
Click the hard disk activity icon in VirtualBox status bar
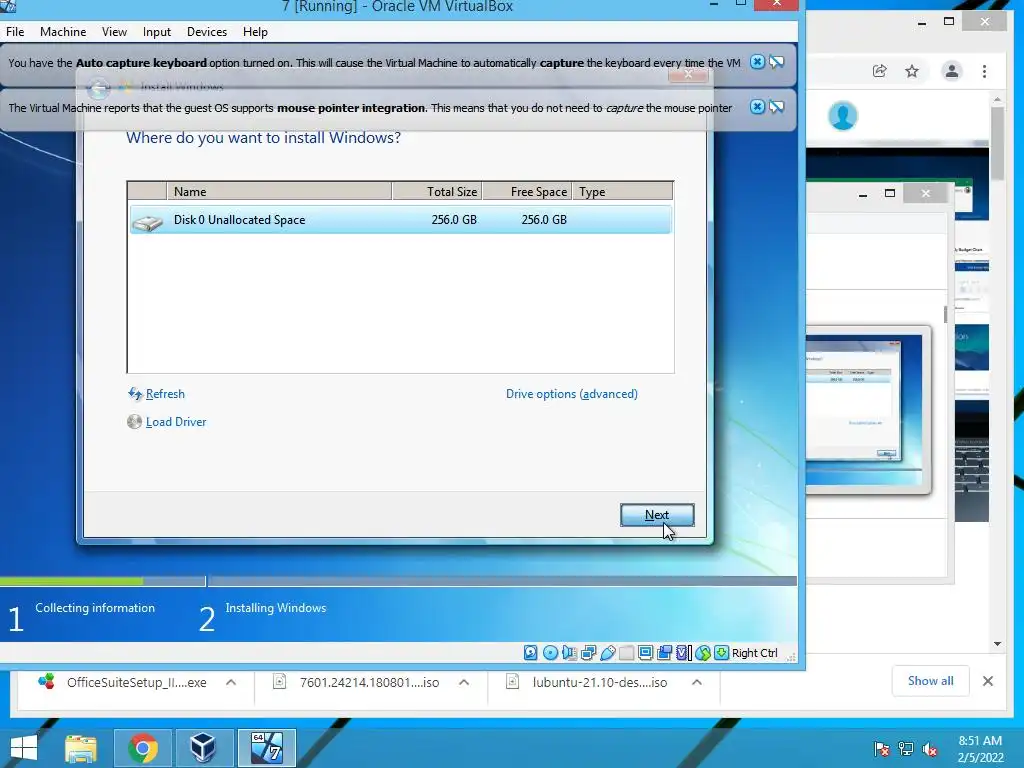pyautogui.click(x=530, y=652)
